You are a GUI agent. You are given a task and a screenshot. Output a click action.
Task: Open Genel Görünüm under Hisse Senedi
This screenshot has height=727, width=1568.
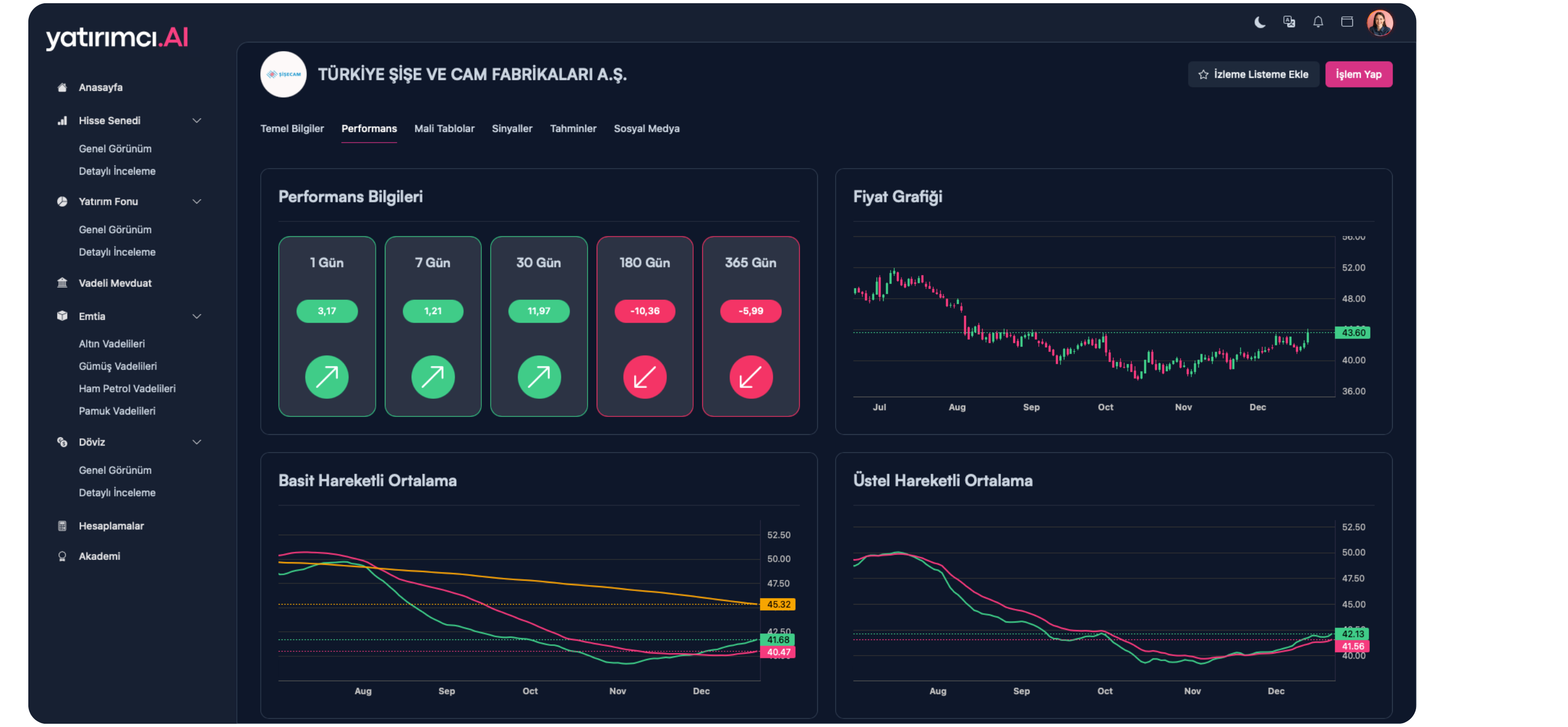pos(115,149)
